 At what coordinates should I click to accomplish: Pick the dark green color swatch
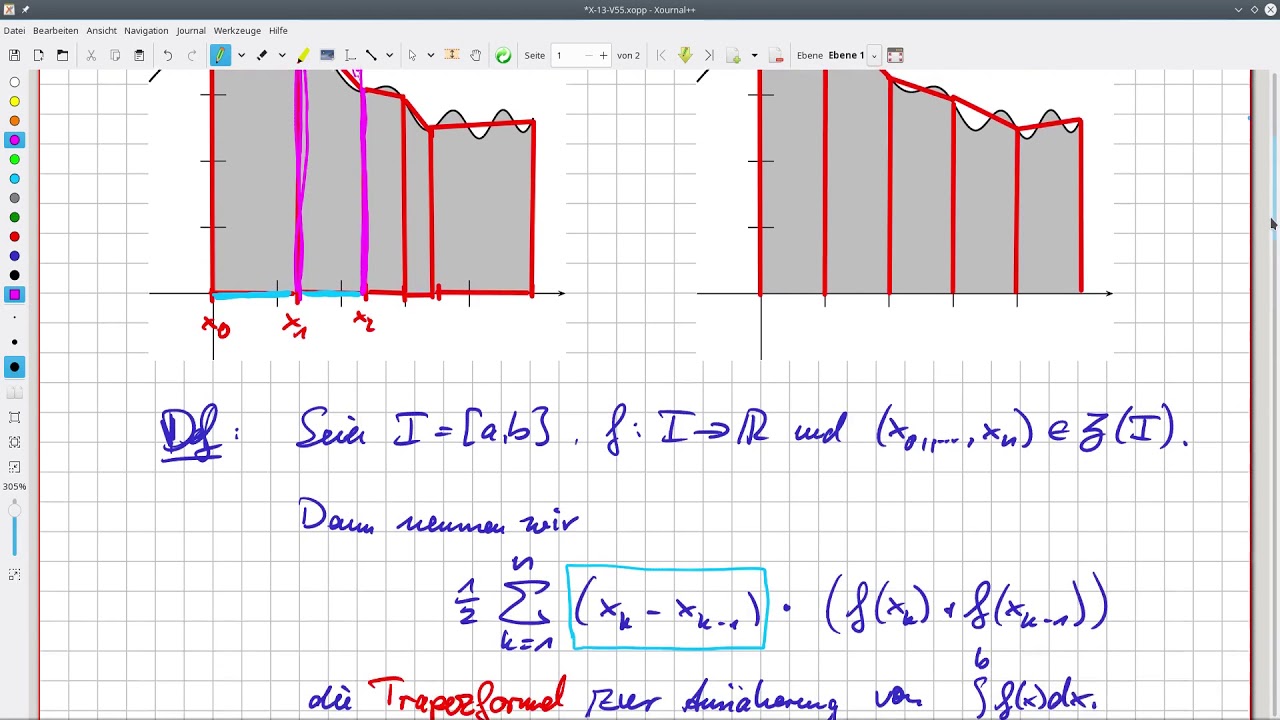pyautogui.click(x=15, y=217)
